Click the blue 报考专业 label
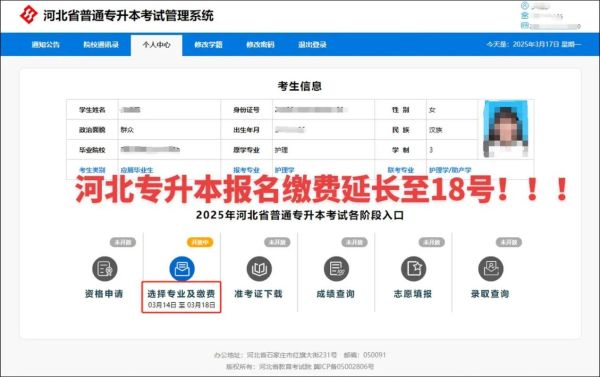The width and height of the screenshot is (600, 377). click(246, 170)
